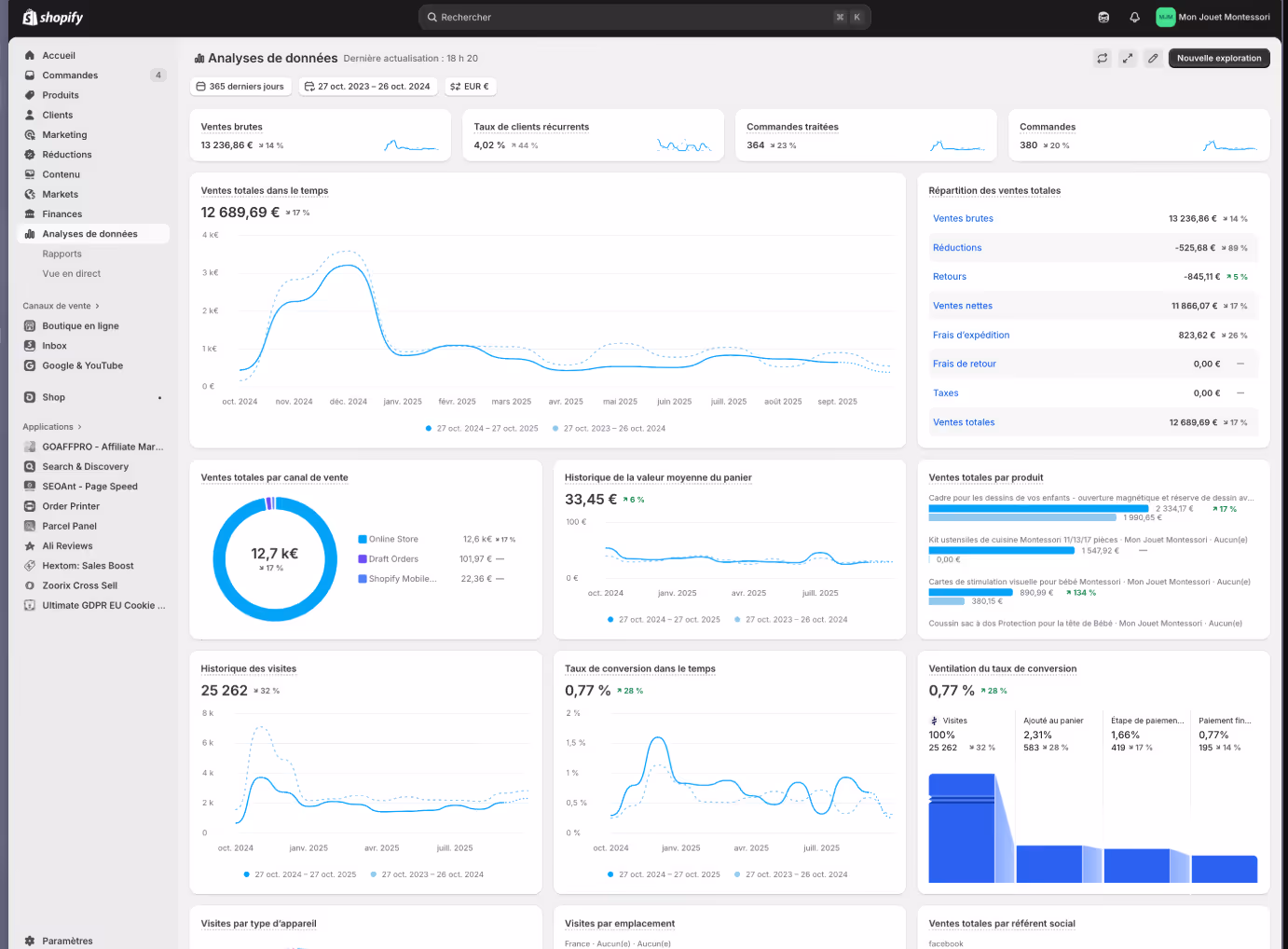Click the Google & YouTube icon

(x=30, y=365)
